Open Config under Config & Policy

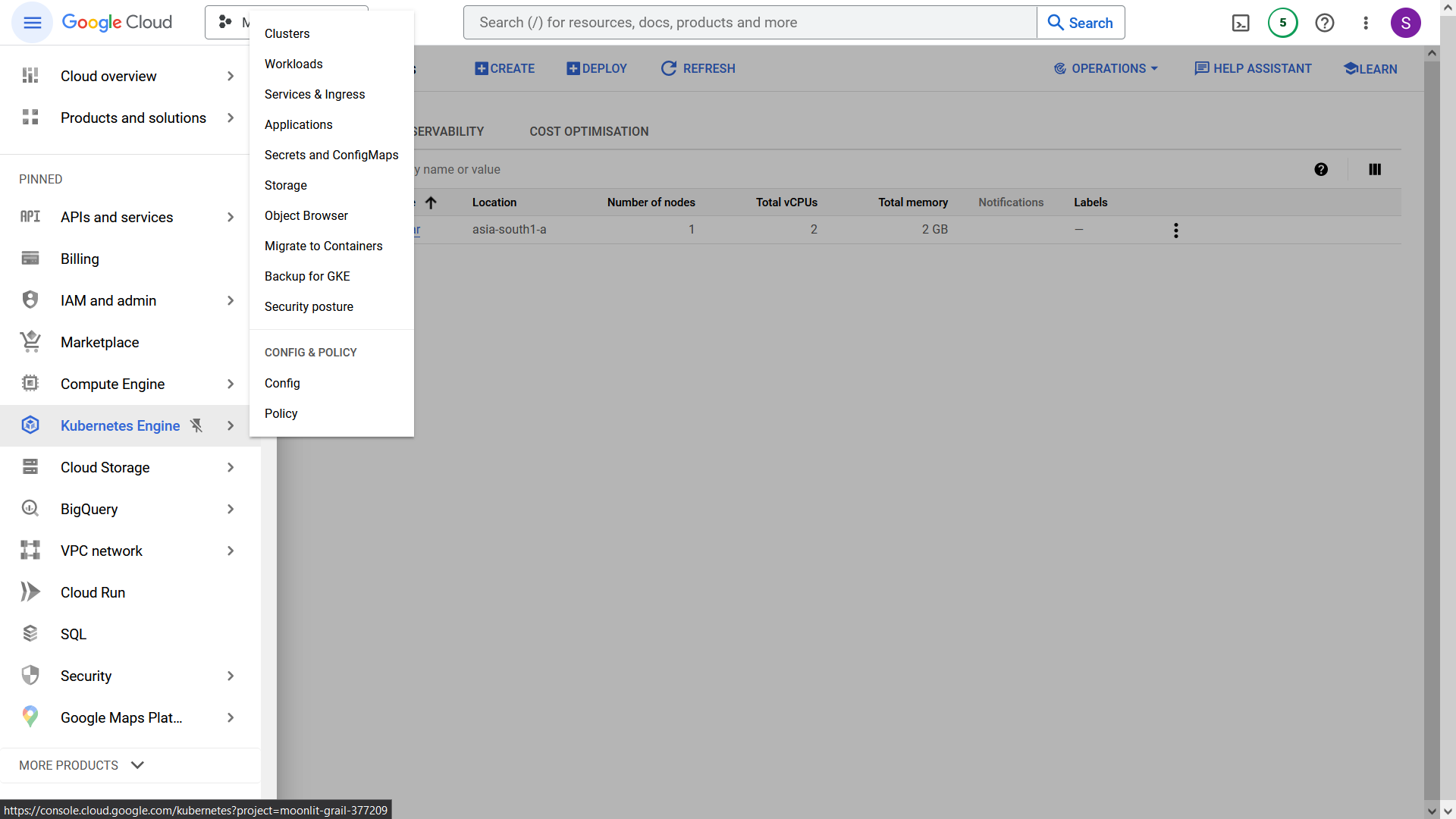(331, 383)
